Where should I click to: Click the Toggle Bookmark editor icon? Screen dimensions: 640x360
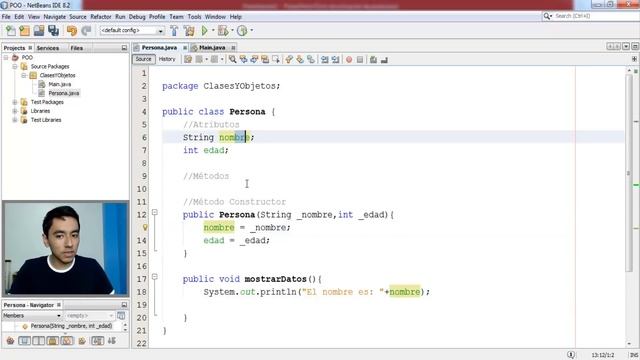311,60
